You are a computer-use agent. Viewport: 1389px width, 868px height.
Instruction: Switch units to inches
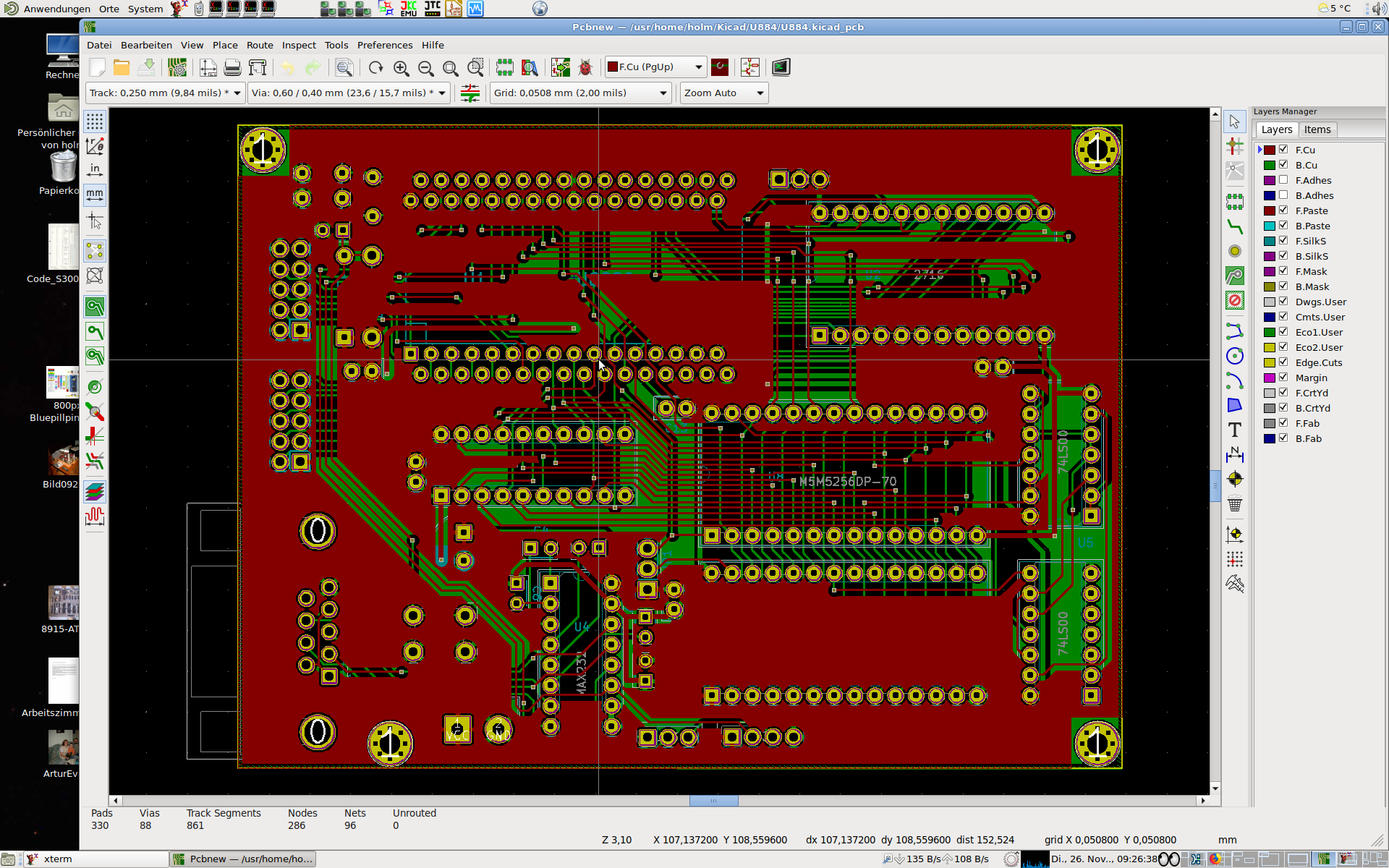pyautogui.click(x=95, y=170)
